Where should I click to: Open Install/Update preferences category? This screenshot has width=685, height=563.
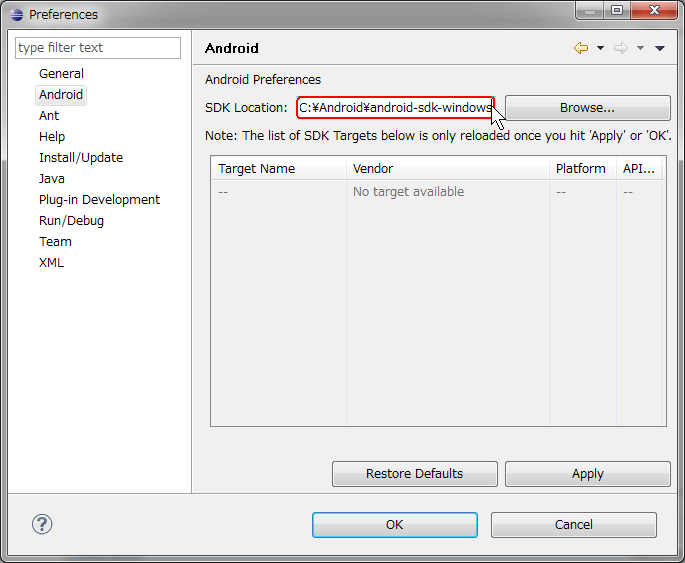[81, 158]
